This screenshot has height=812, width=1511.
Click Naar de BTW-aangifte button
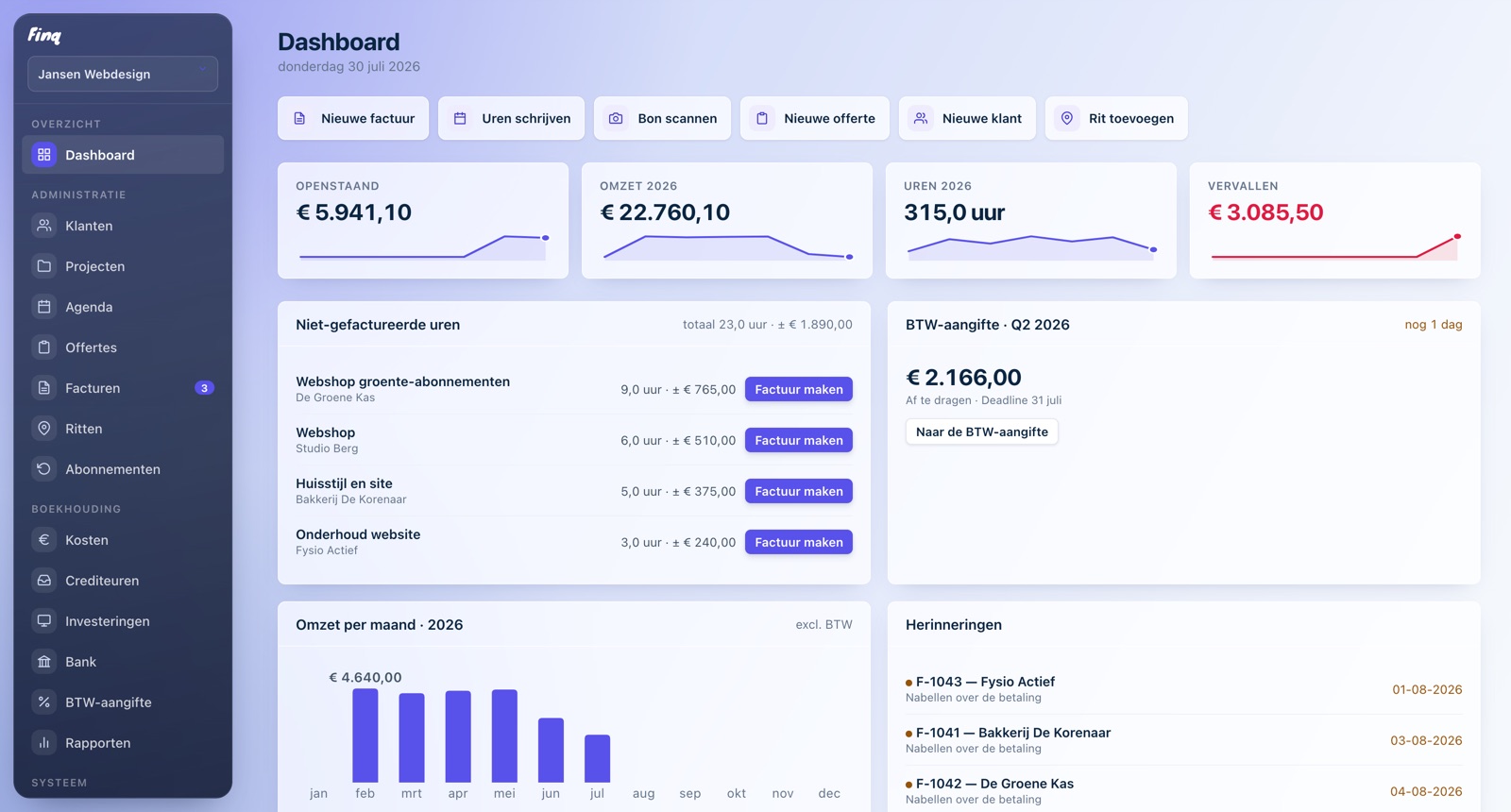982,431
